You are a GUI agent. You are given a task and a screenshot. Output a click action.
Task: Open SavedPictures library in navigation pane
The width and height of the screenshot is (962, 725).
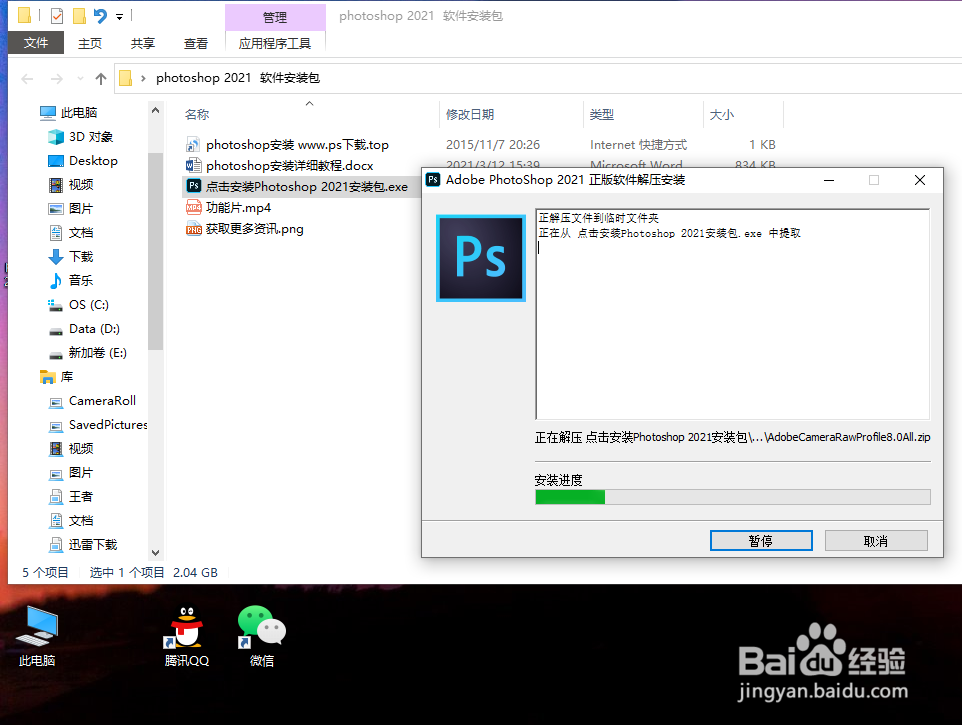coord(107,424)
